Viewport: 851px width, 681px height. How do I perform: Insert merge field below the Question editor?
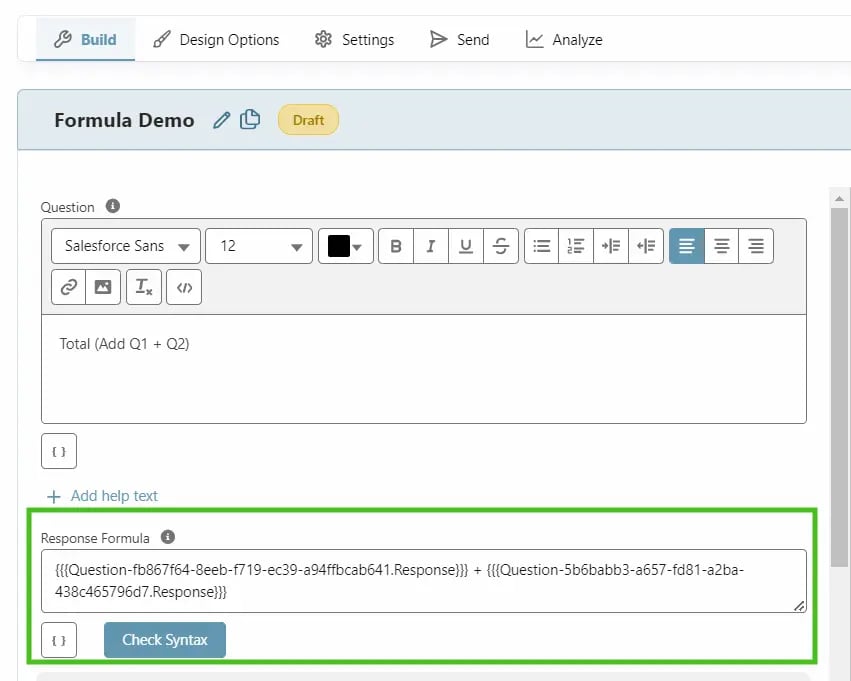pos(59,451)
